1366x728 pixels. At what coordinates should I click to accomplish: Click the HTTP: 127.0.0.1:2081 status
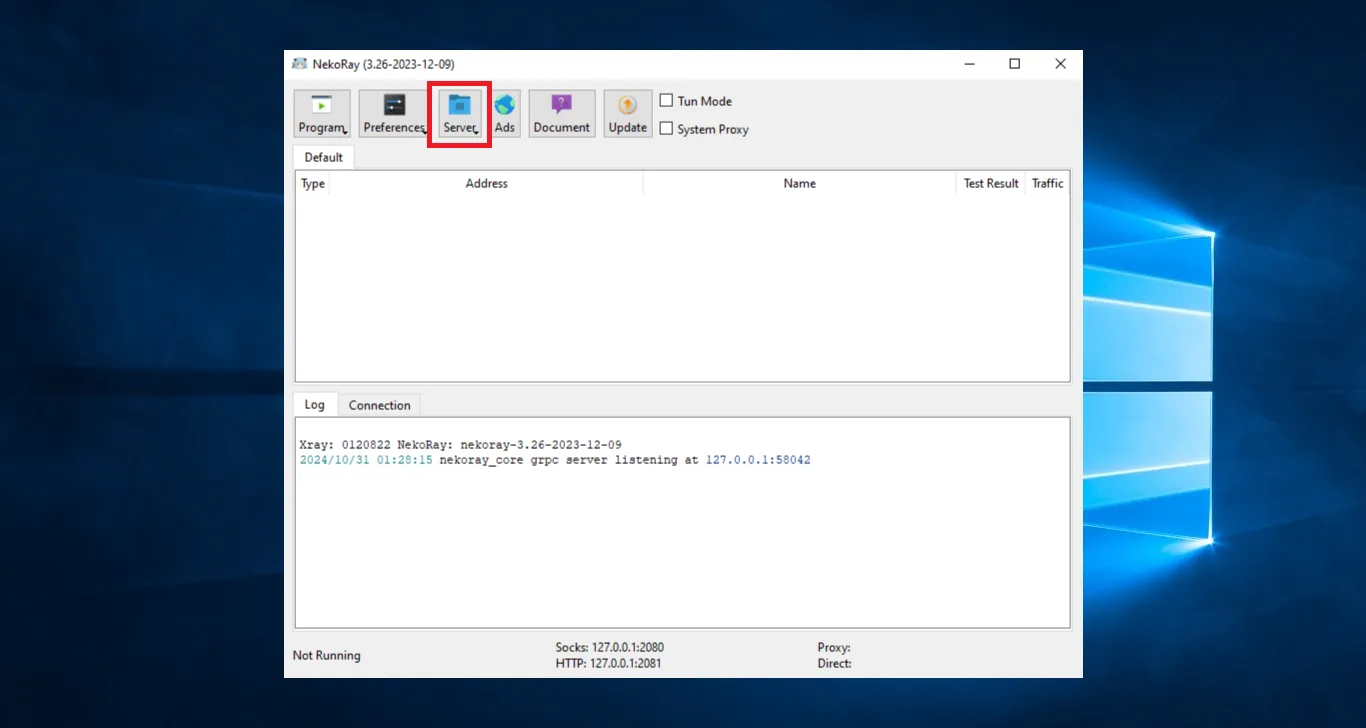(609, 663)
